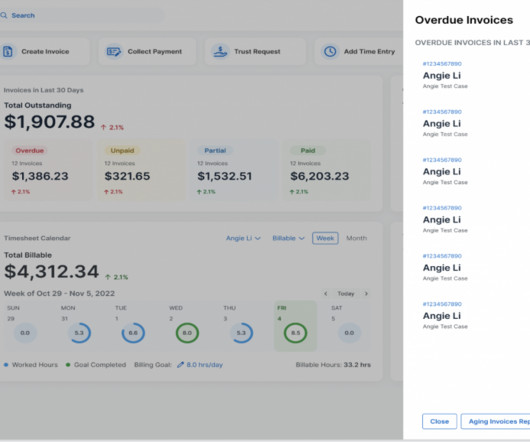Click the Trust Request hand icon
The width and height of the screenshot is (530, 442).
pyautogui.click(x=220, y=52)
